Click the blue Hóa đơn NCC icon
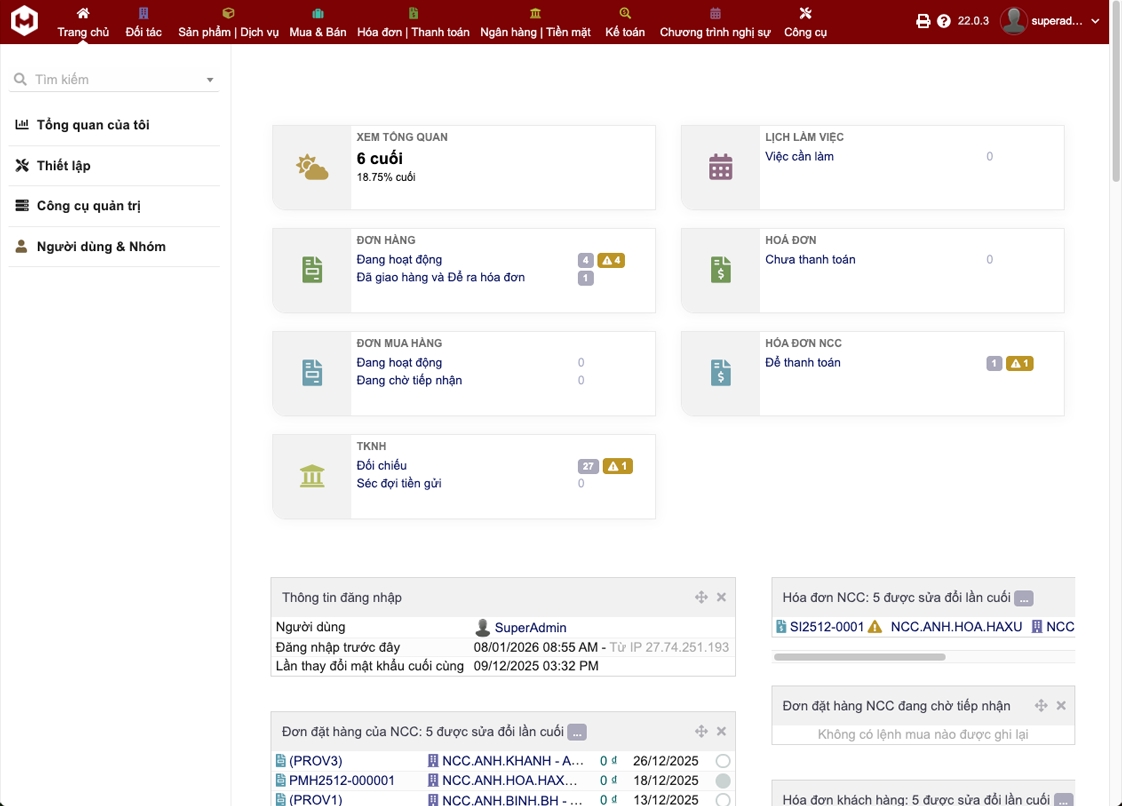Image resolution: width=1122 pixels, height=806 pixels. pyautogui.click(x=721, y=373)
